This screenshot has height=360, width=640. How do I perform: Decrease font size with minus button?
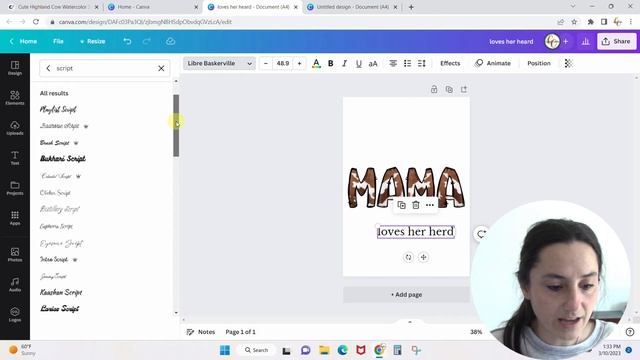(x=266, y=63)
